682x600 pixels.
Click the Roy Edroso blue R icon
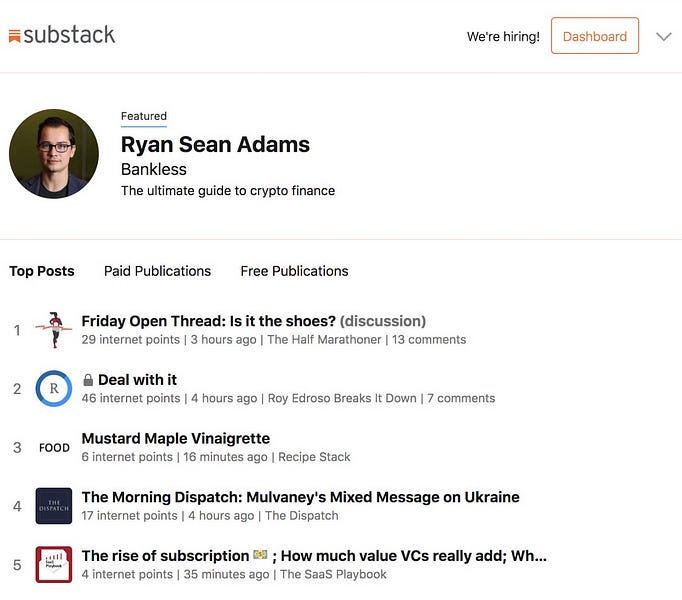coord(53,389)
